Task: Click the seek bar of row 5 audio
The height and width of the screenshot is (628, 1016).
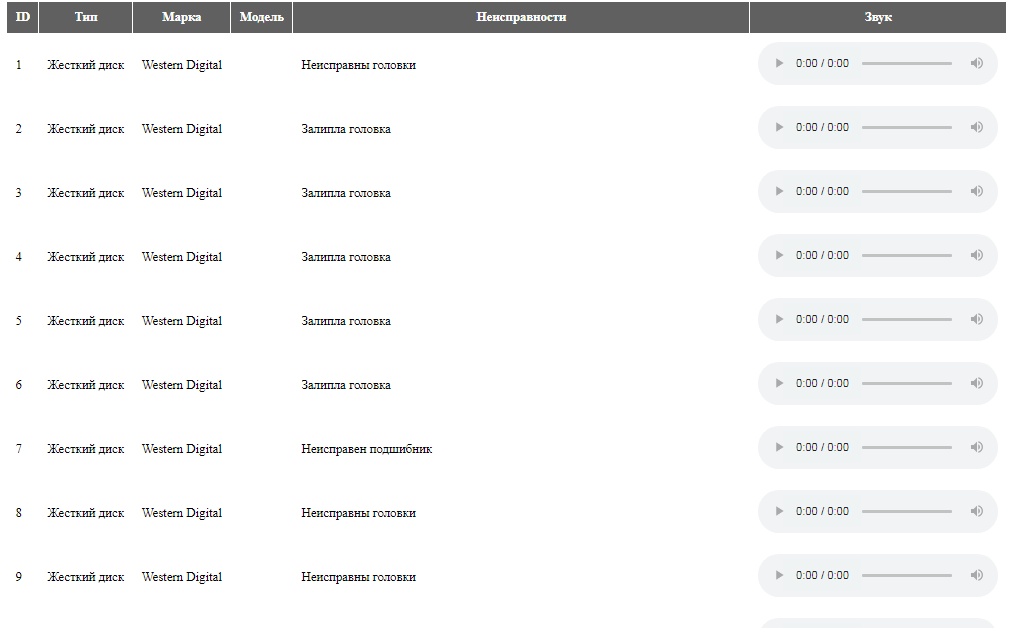Action: (x=906, y=320)
